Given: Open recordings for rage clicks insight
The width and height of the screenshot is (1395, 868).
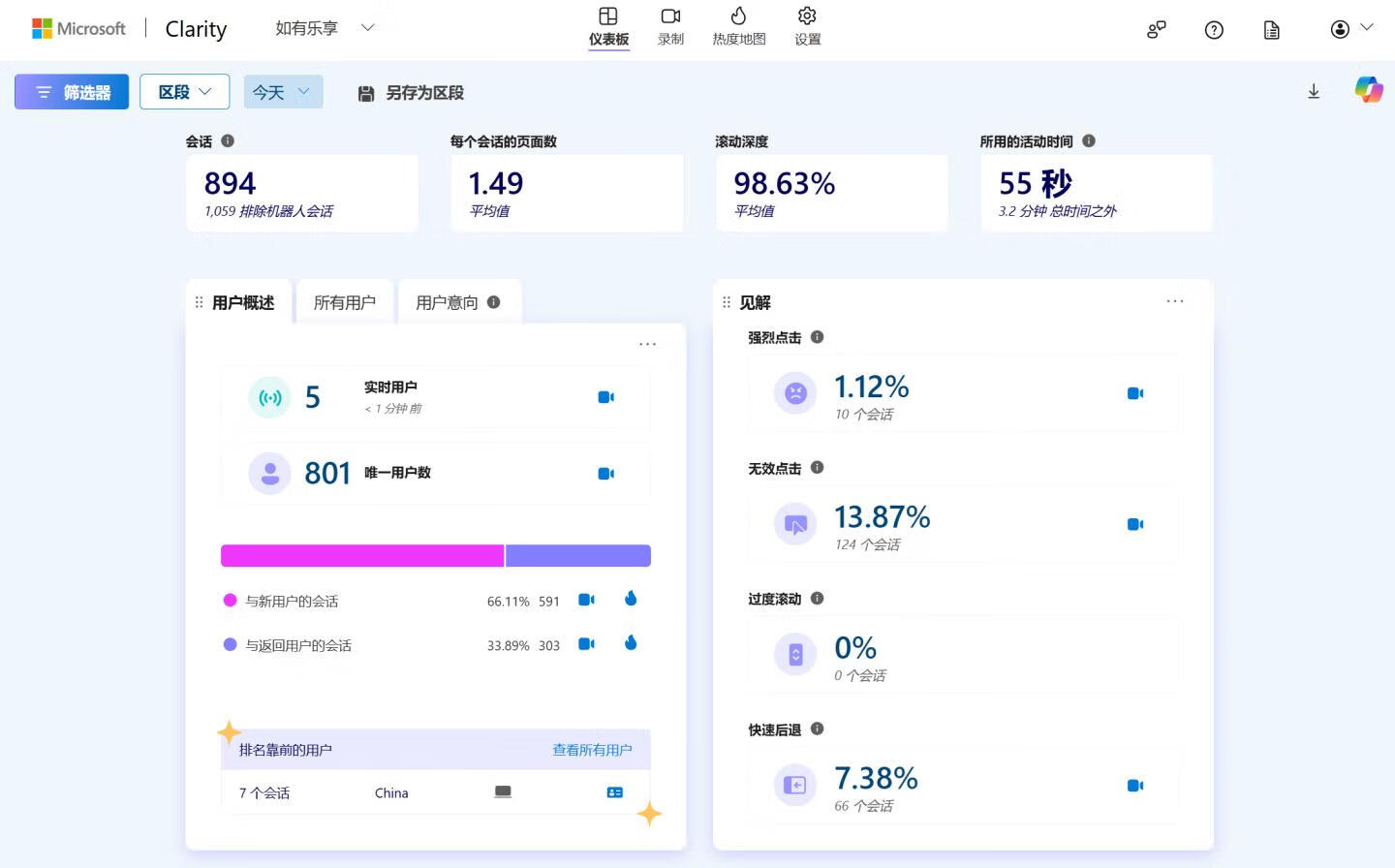Looking at the screenshot, I should point(1135,393).
